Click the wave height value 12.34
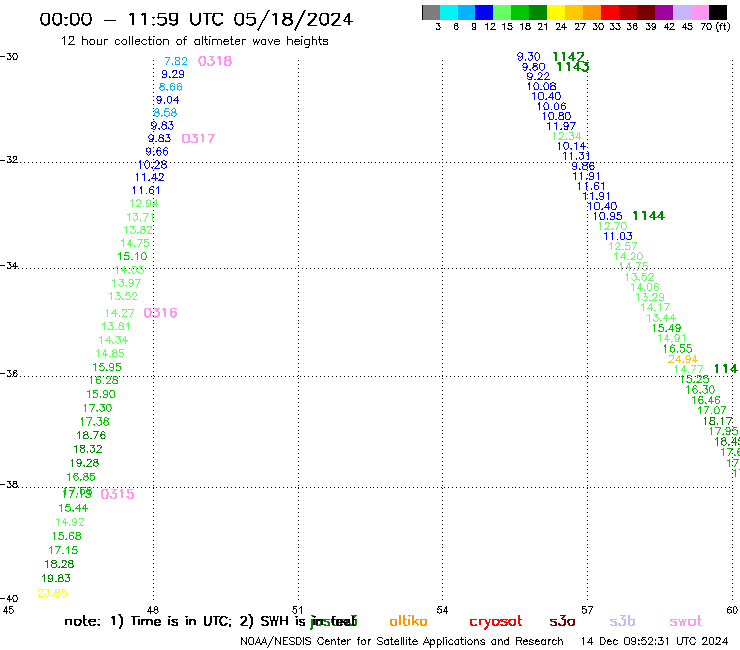 (567, 136)
